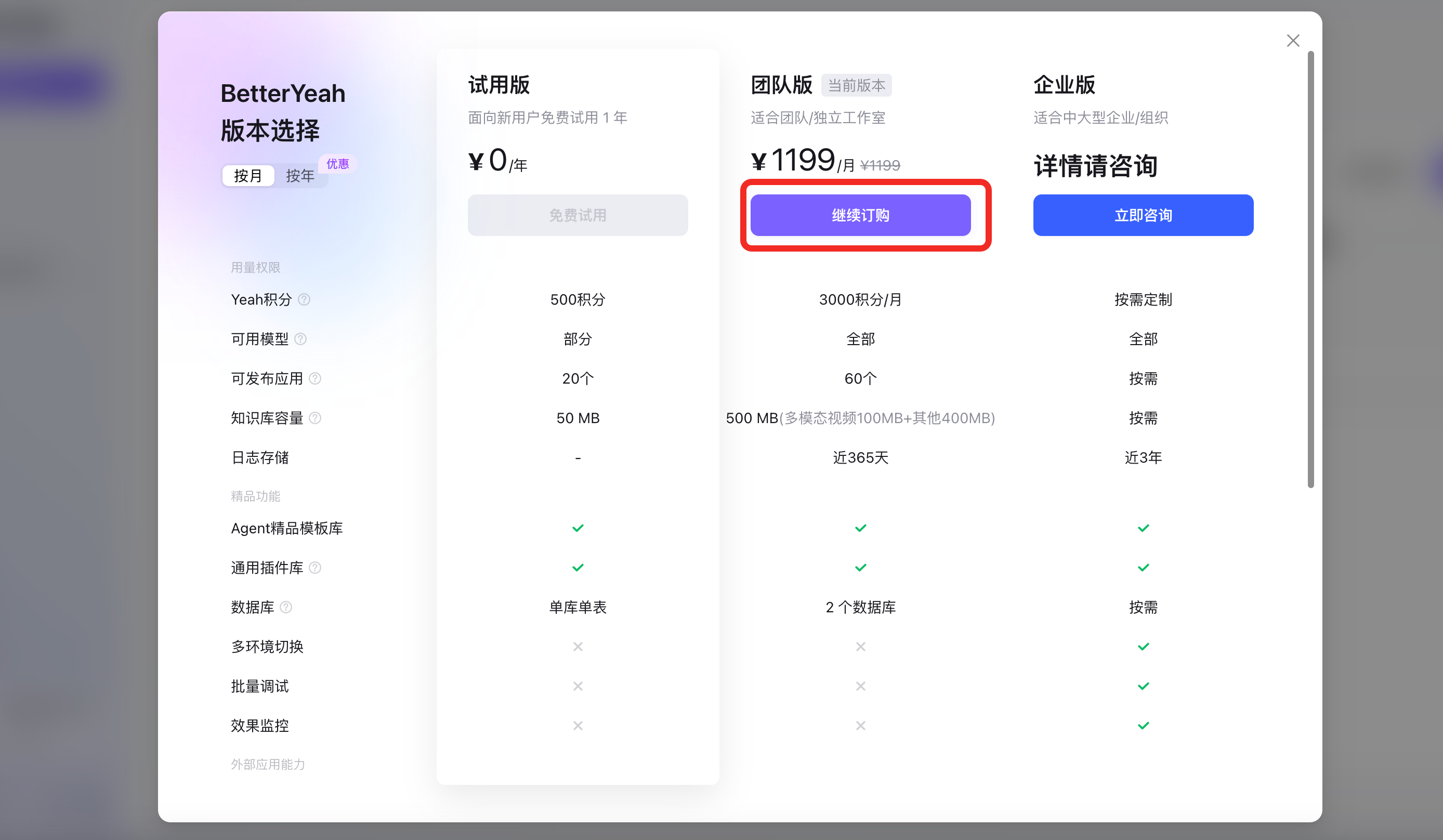Switch to 按年 yearly billing tab
Screen dimensions: 1443x840
300,175
